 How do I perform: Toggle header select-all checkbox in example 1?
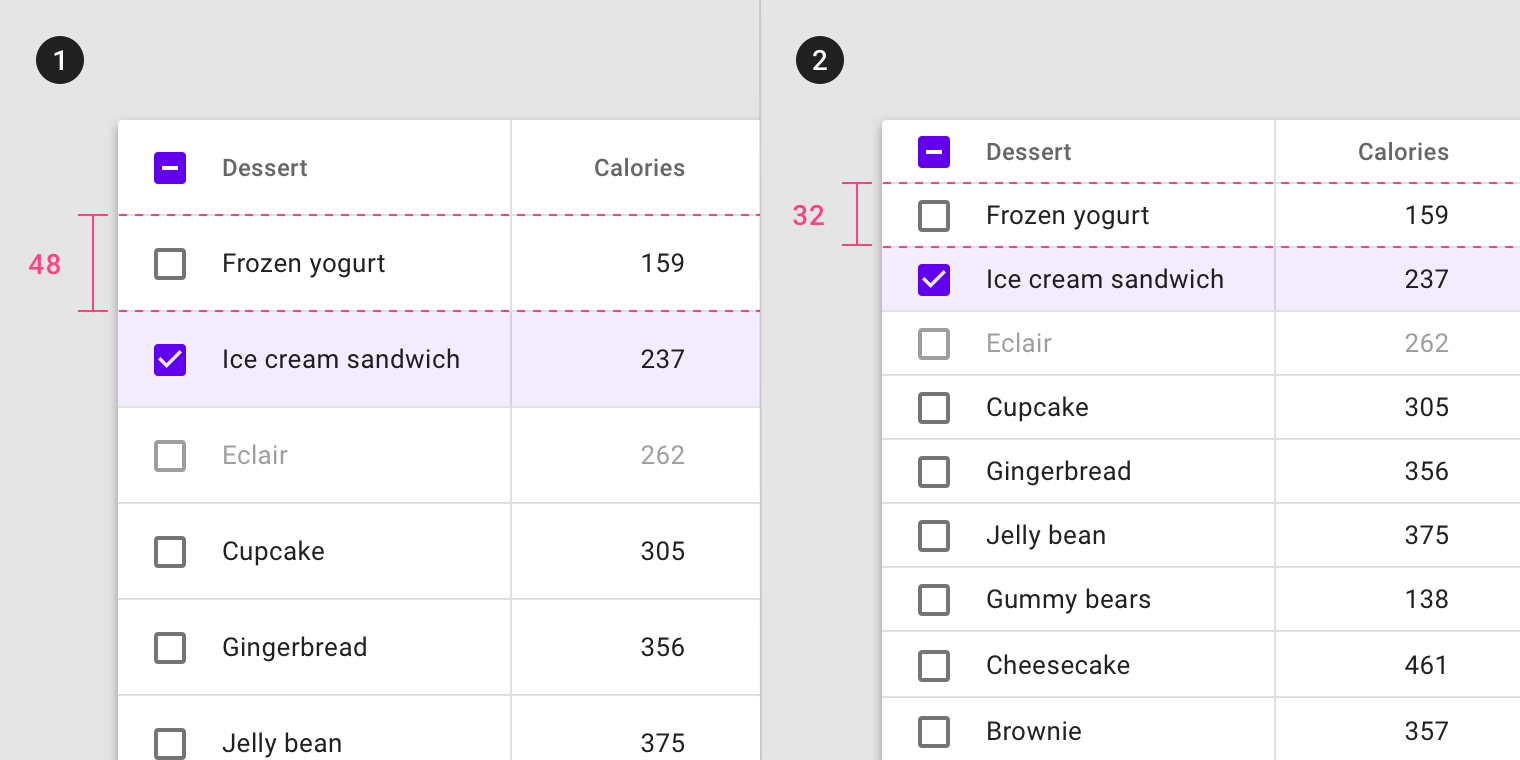coord(170,168)
